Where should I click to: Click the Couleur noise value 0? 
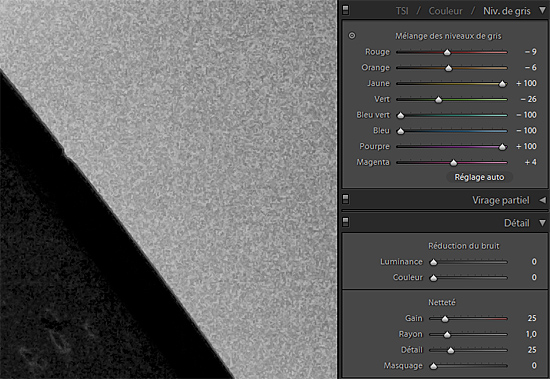534,277
